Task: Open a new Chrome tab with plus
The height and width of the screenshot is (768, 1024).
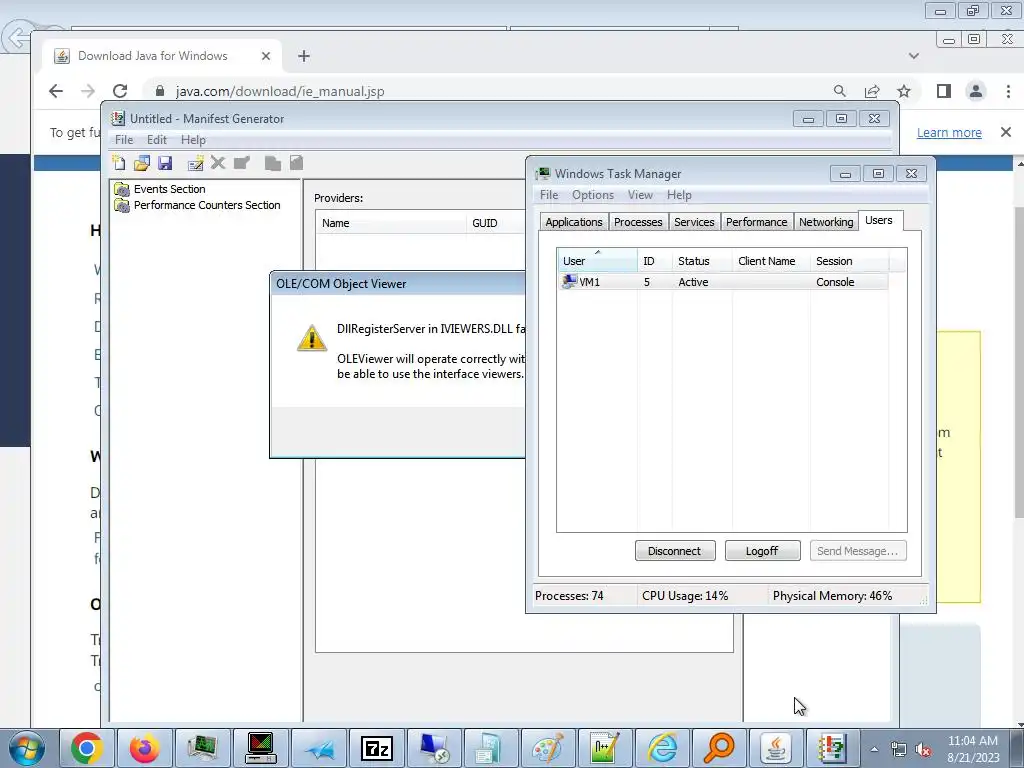Action: [304, 56]
